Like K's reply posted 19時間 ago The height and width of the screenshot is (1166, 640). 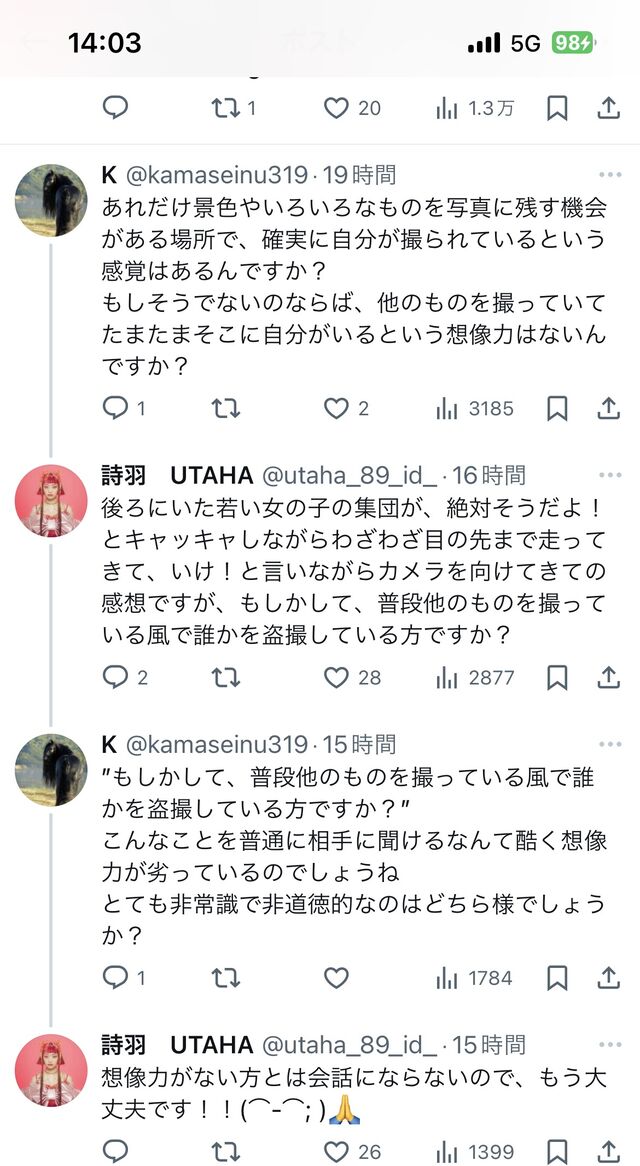click(x=337, y=408)
